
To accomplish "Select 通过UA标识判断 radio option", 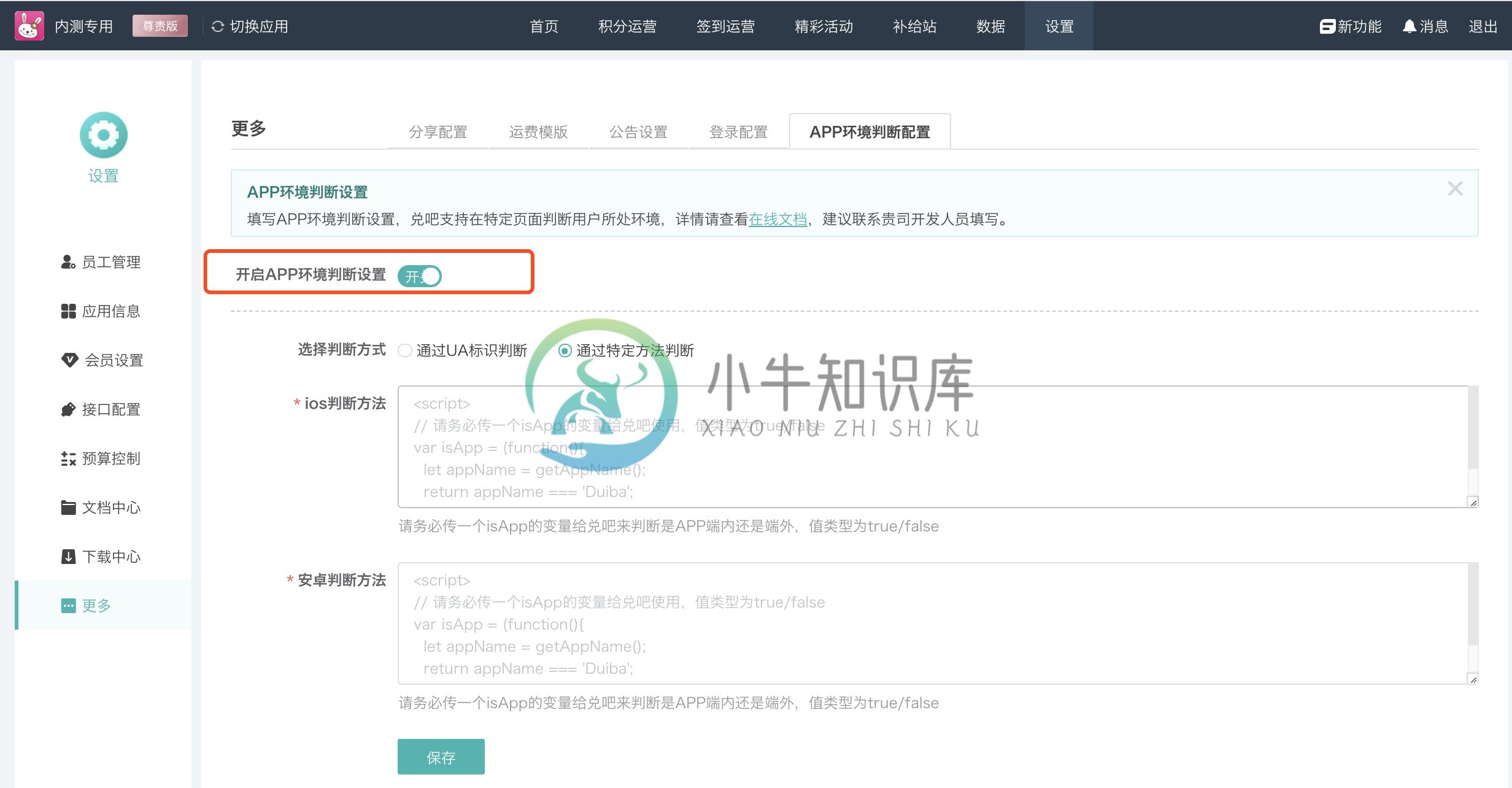I will (404, 350).
